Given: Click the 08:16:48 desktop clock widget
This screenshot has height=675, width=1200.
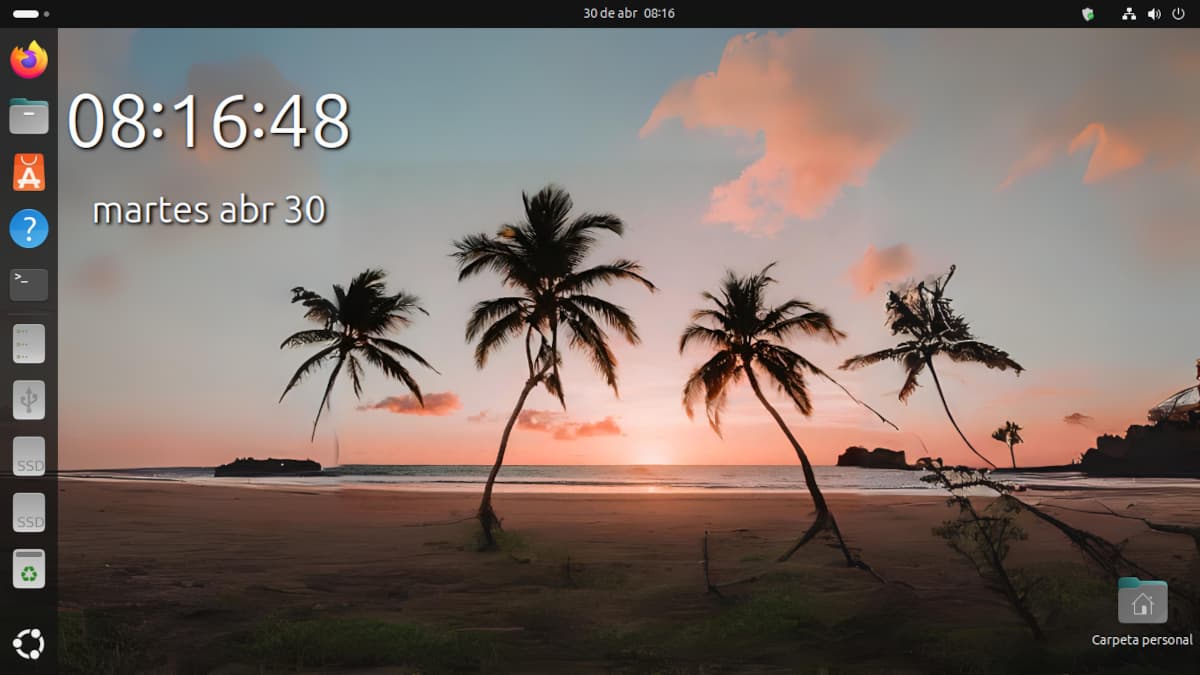Looking at the screenshot, I should tap(209, 122).
